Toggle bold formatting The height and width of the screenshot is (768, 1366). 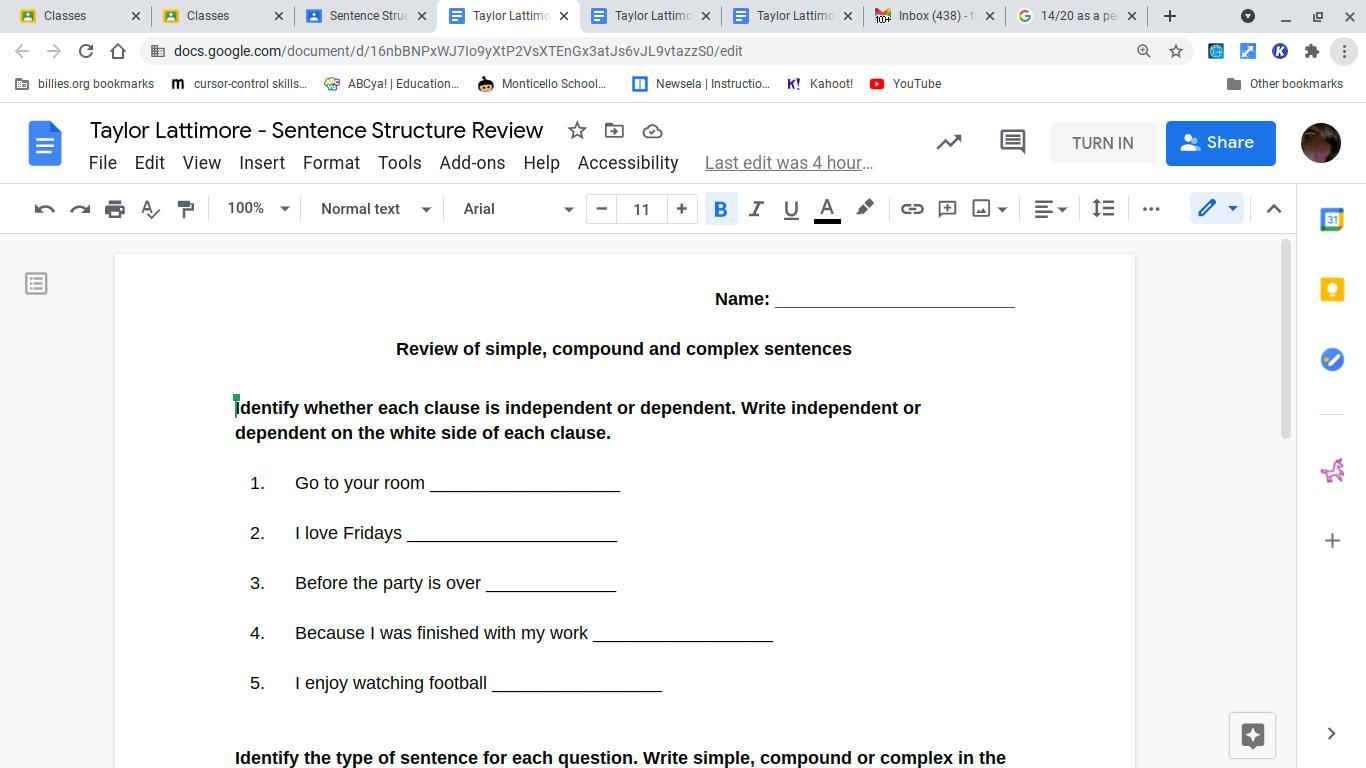[x=720, y=209]
